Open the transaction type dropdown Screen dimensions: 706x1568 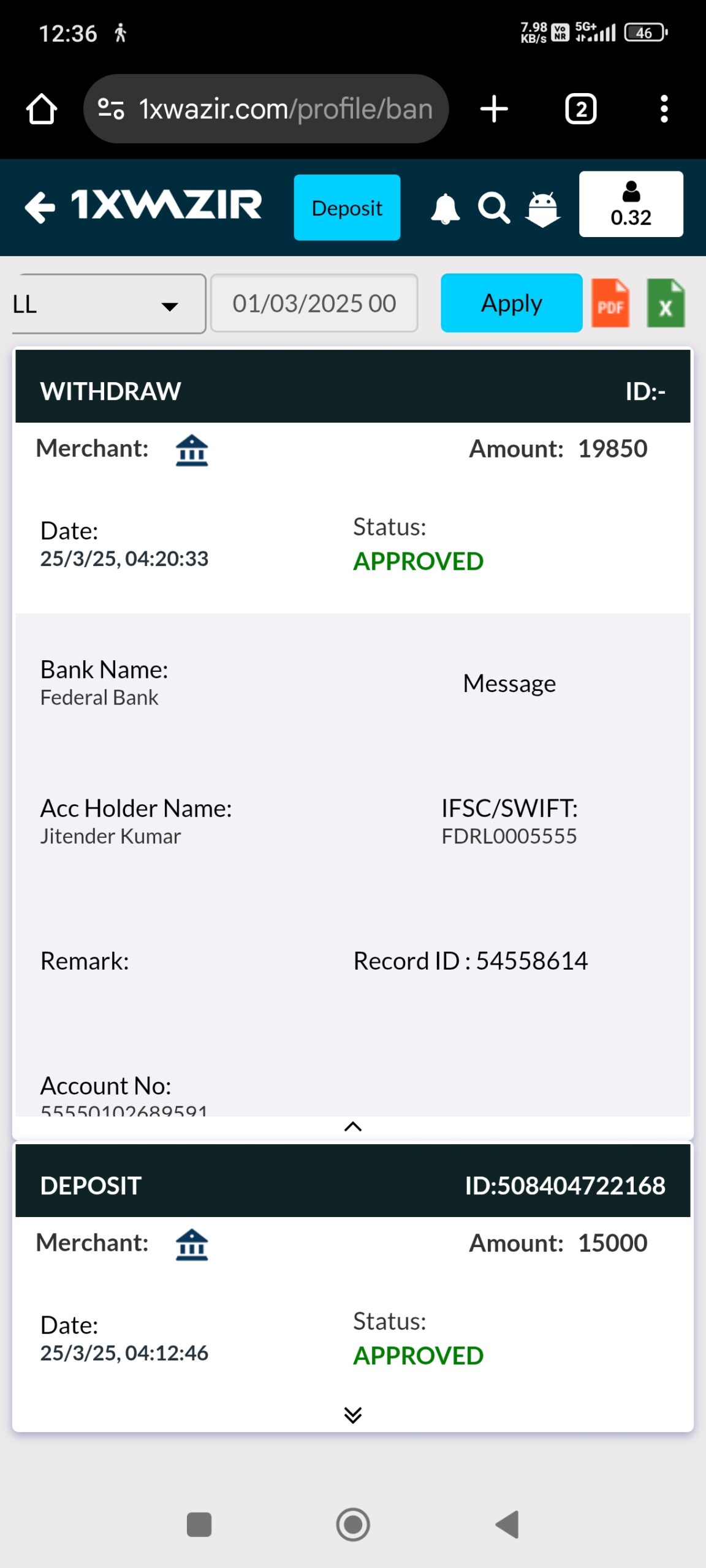[108, 304]
